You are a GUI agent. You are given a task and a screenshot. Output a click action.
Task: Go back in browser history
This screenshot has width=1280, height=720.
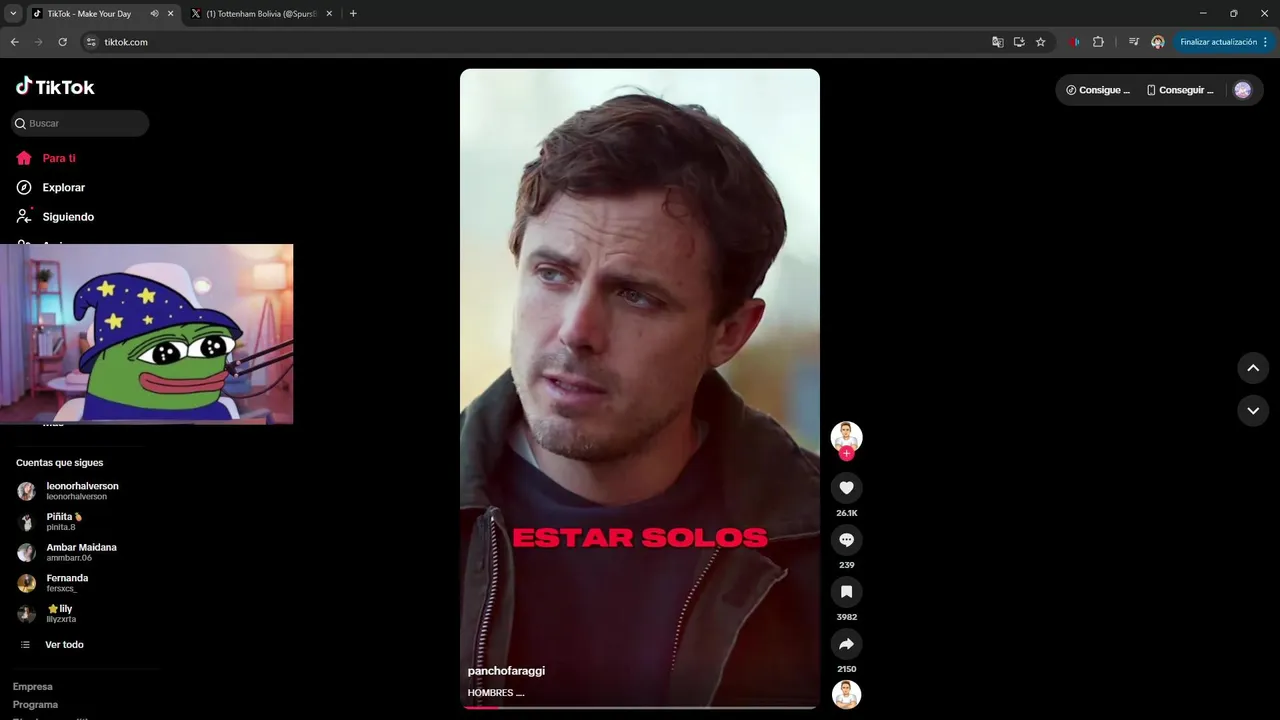14,42
